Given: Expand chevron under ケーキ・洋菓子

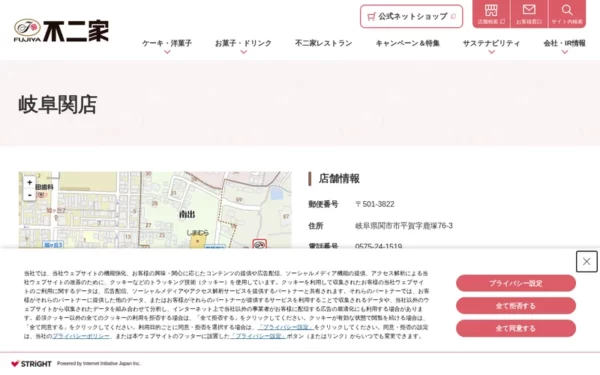Looking at the screenshot, I should pyautogui.click(x=167, y=52).
